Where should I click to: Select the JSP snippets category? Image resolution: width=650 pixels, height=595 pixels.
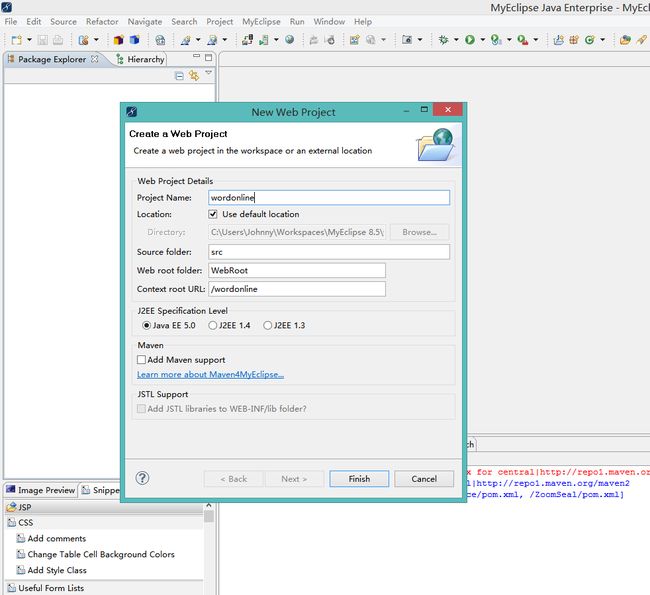click(104, 507)
